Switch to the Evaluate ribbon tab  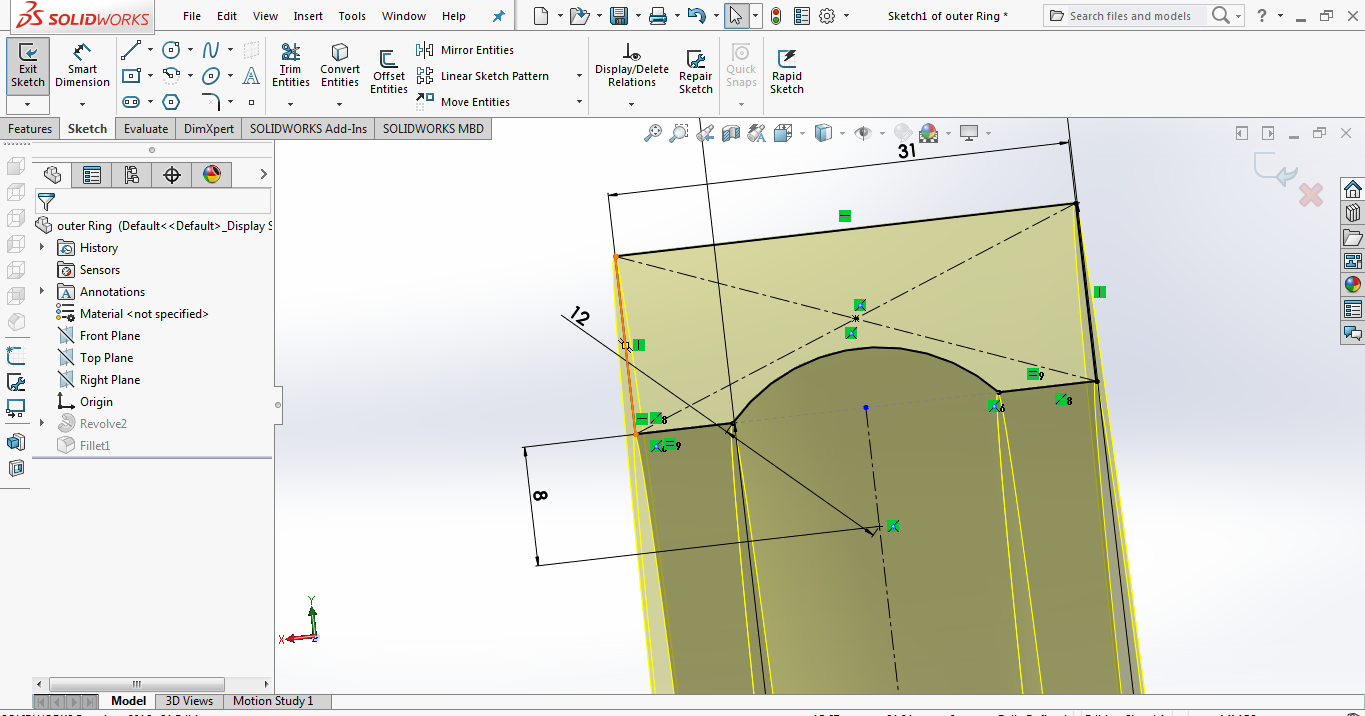coord(146,128)
